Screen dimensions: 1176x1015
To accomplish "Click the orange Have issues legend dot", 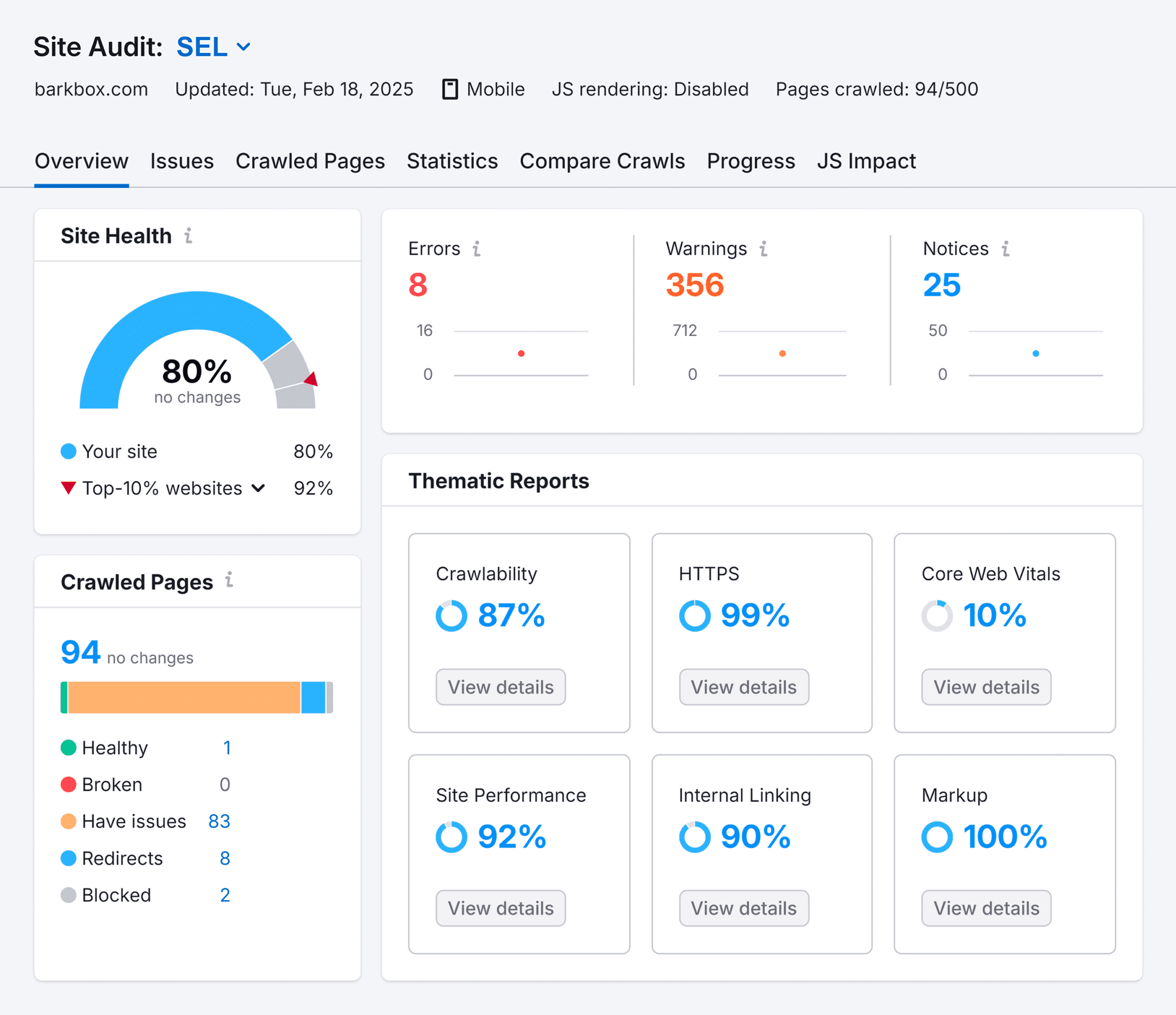I will (x=68, y=821).
